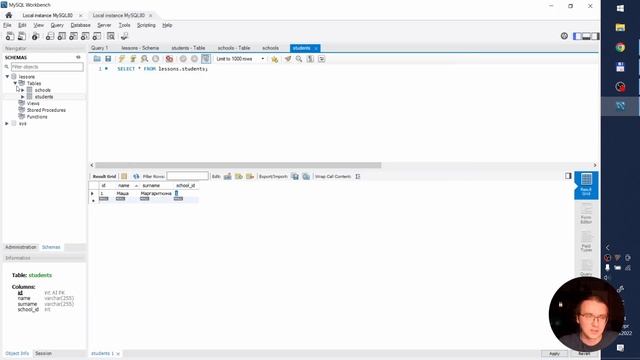Delete selected rows icon
The width and height of the screenshot is (640, 360).
[250, 176]
